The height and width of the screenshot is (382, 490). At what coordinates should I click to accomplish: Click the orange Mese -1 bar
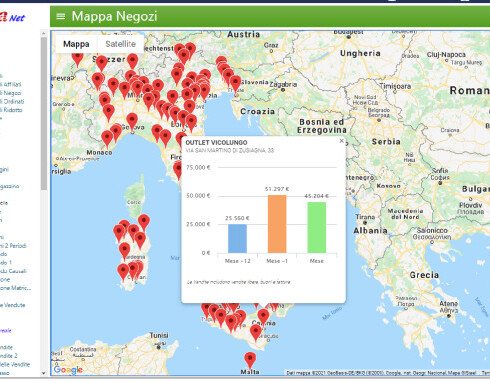[277, 224]
